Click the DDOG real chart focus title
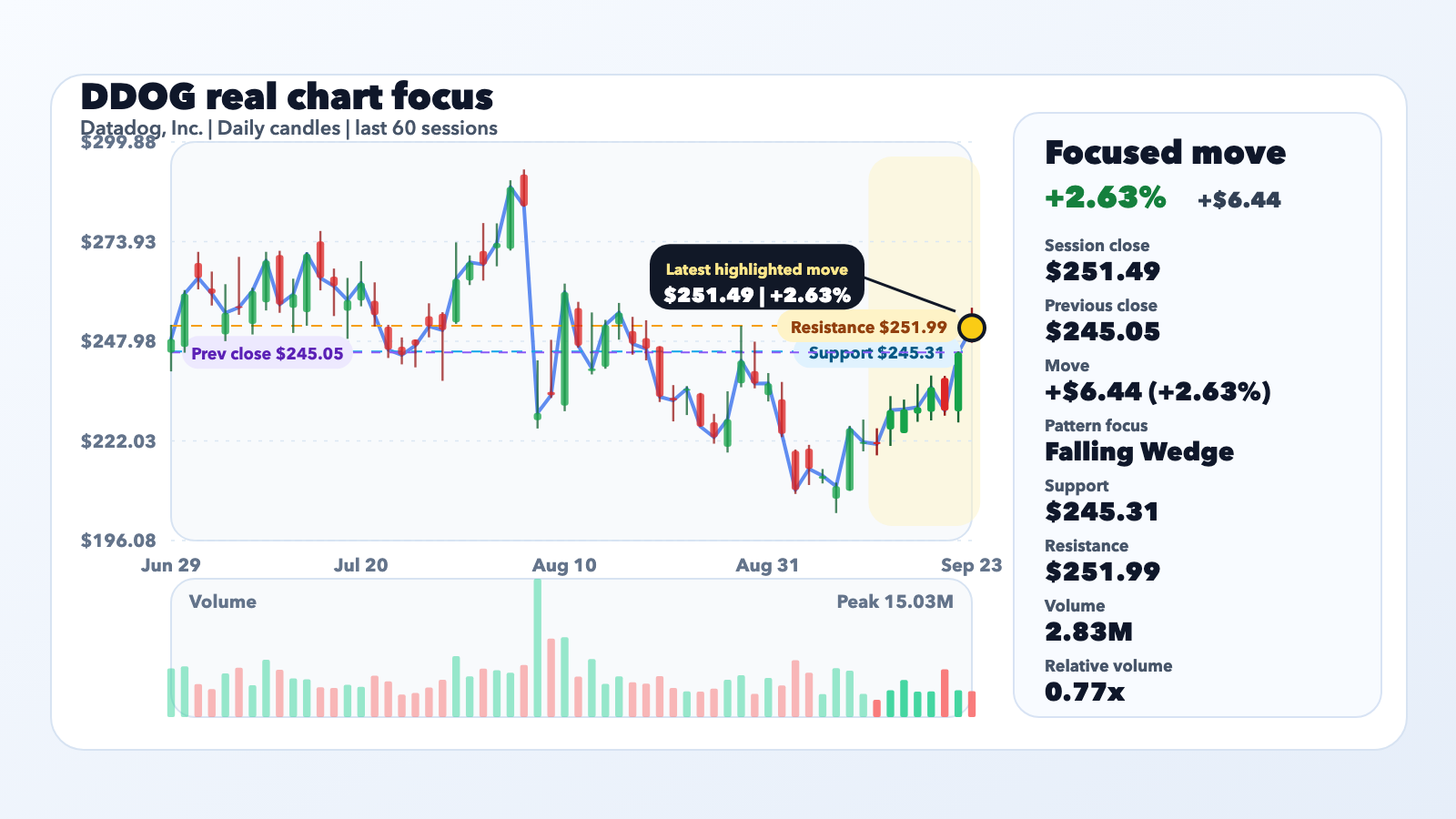 [288, 96]
